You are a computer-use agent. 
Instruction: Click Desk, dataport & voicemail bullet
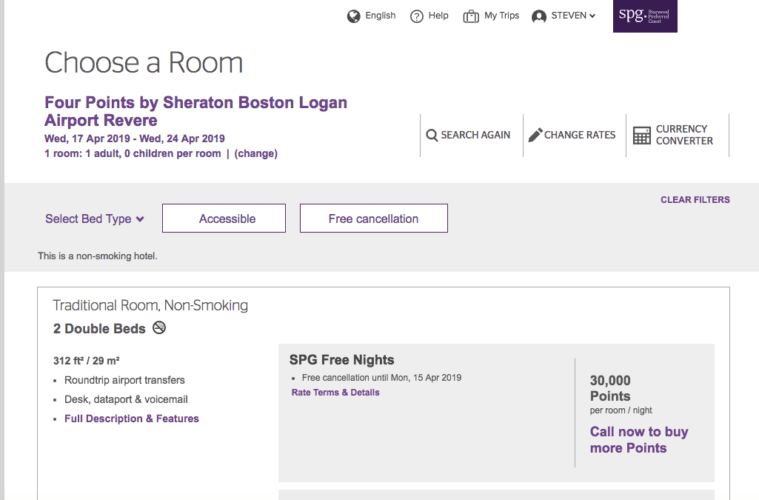(126, 399)
